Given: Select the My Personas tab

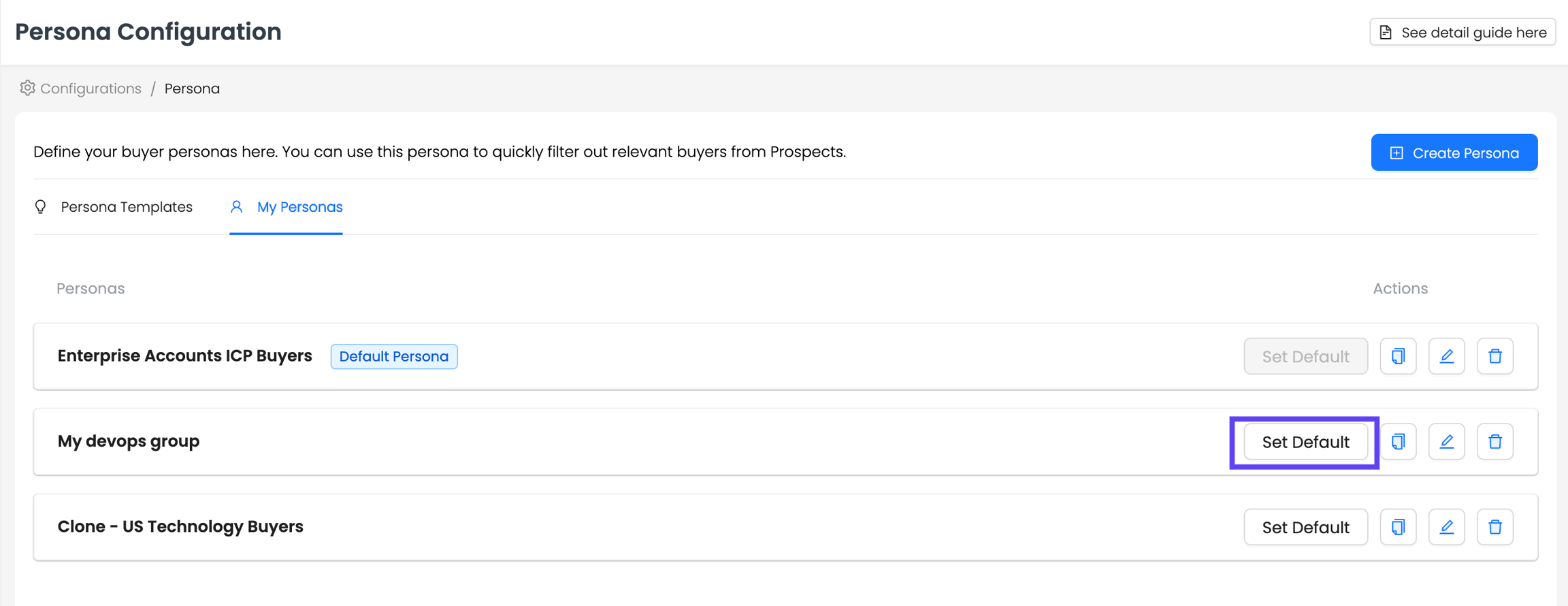Looking at the screenshot, I should 299,207.
